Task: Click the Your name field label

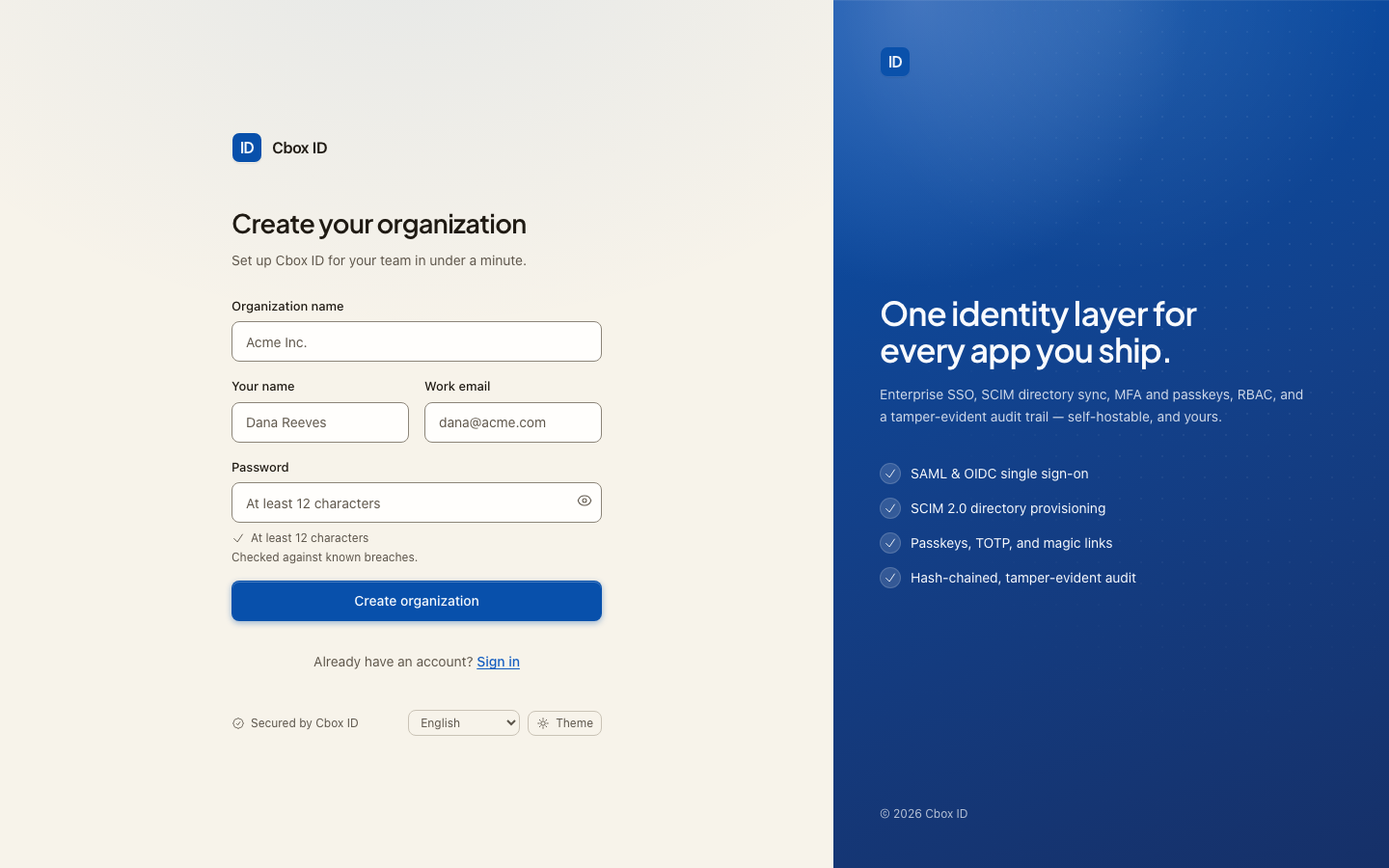Action: (263, 386)
